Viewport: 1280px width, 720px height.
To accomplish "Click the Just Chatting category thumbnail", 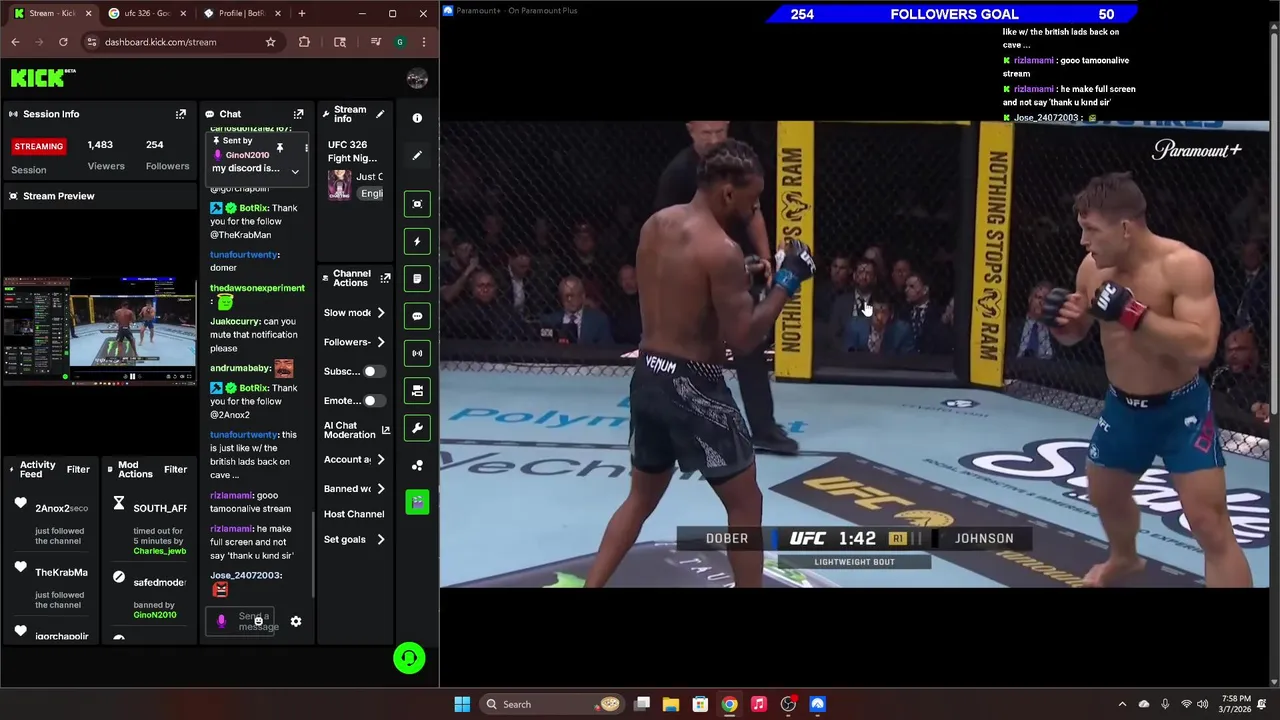I will coord(340,184).
